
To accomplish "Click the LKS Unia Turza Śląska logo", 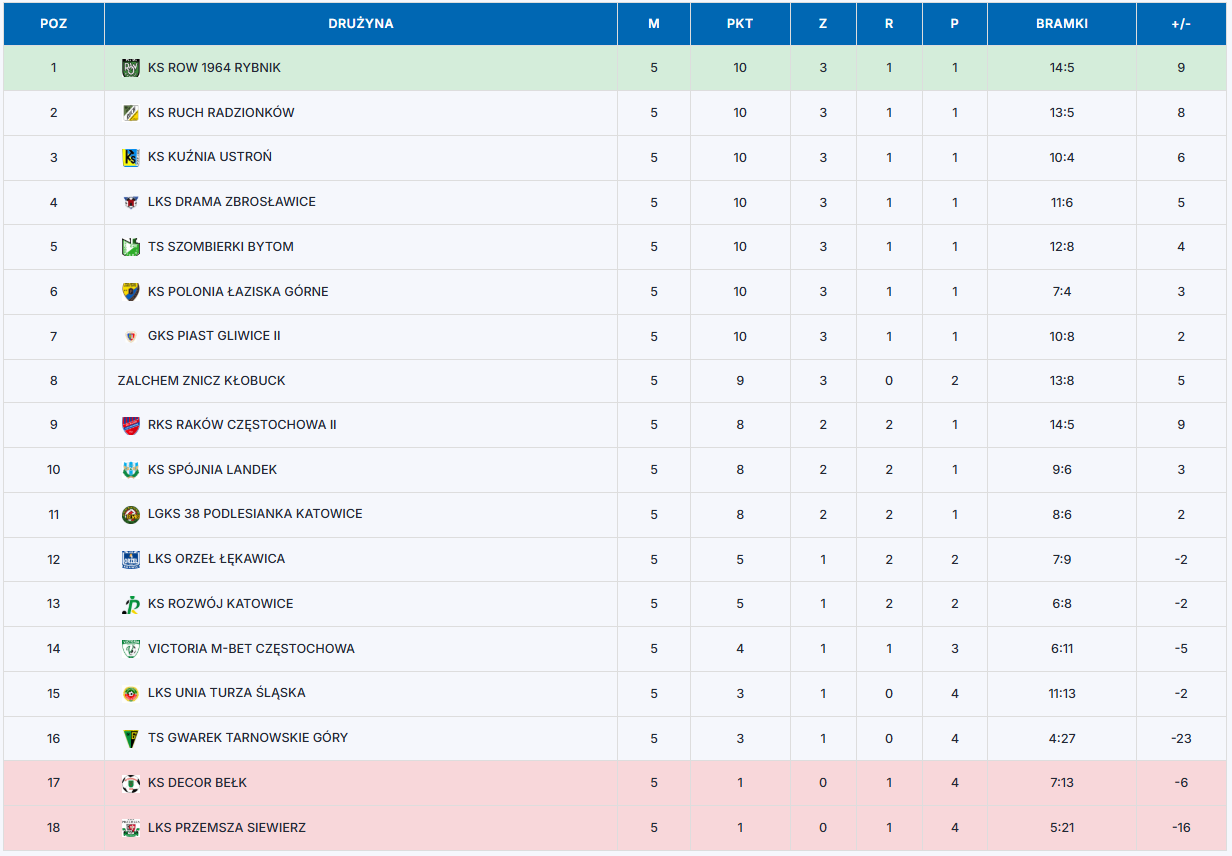I will [130, 693].
